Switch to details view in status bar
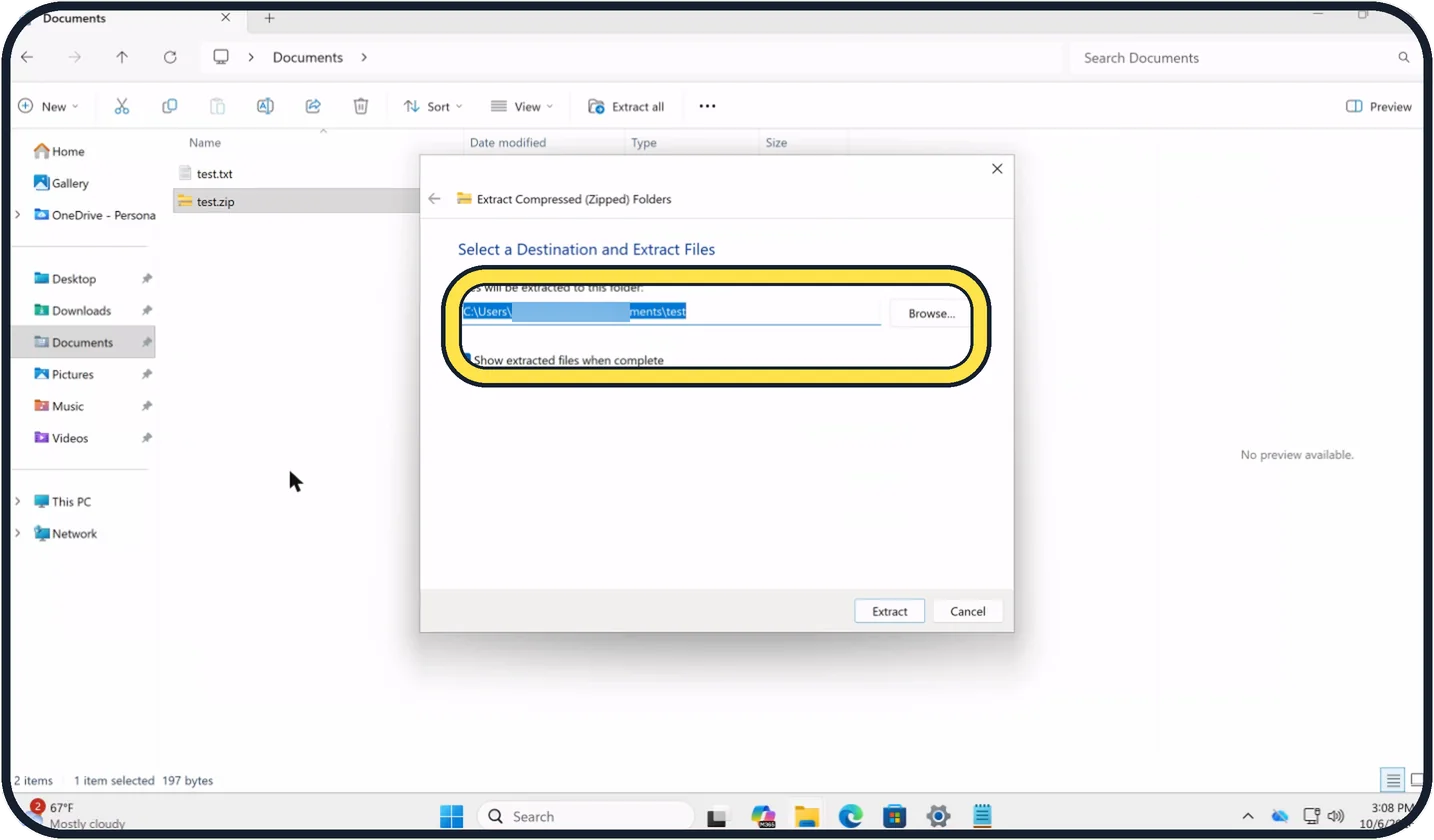The image size is (1434, 840). (1392, 780)
